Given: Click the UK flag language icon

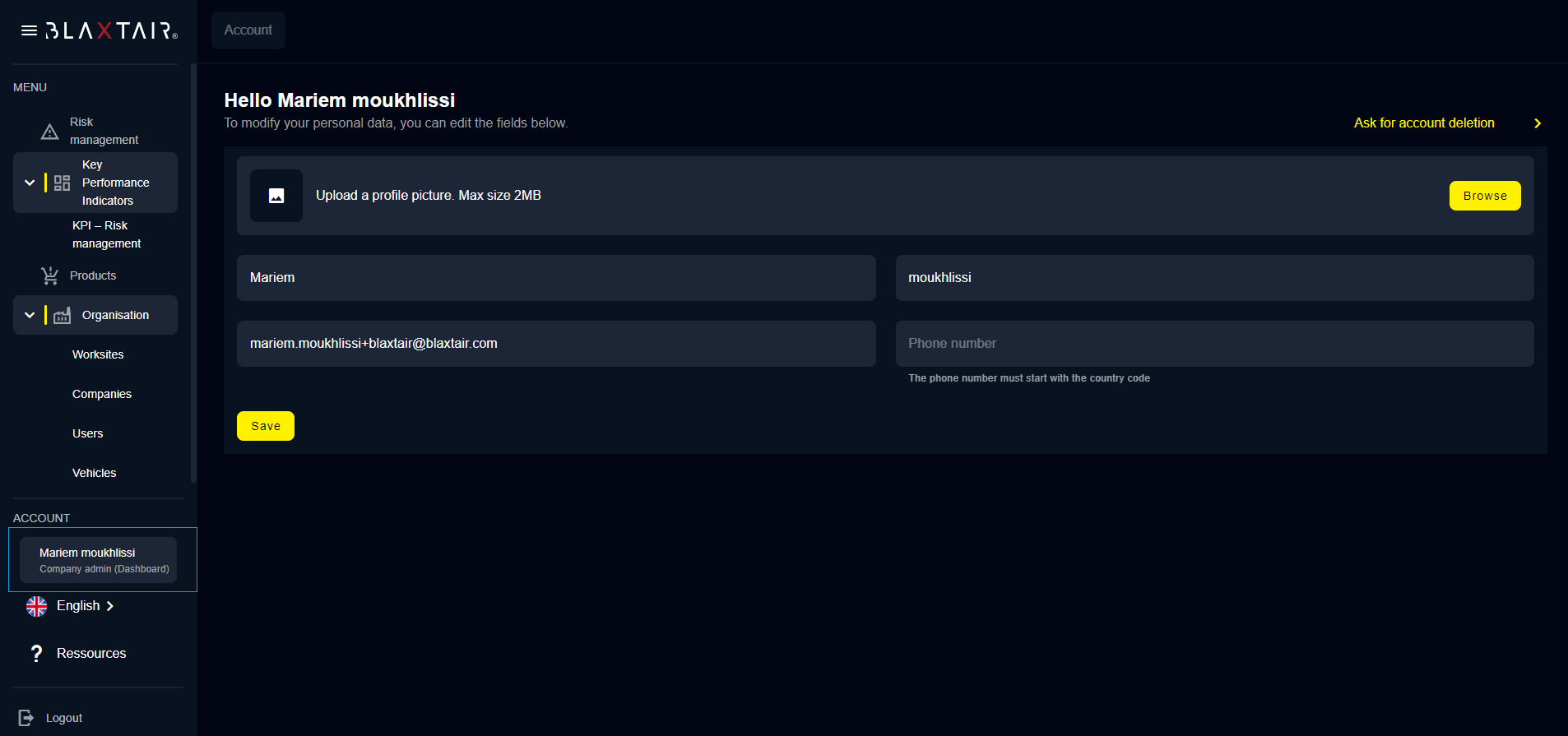Looking at the screenshot, I should [x=36, y=606].
